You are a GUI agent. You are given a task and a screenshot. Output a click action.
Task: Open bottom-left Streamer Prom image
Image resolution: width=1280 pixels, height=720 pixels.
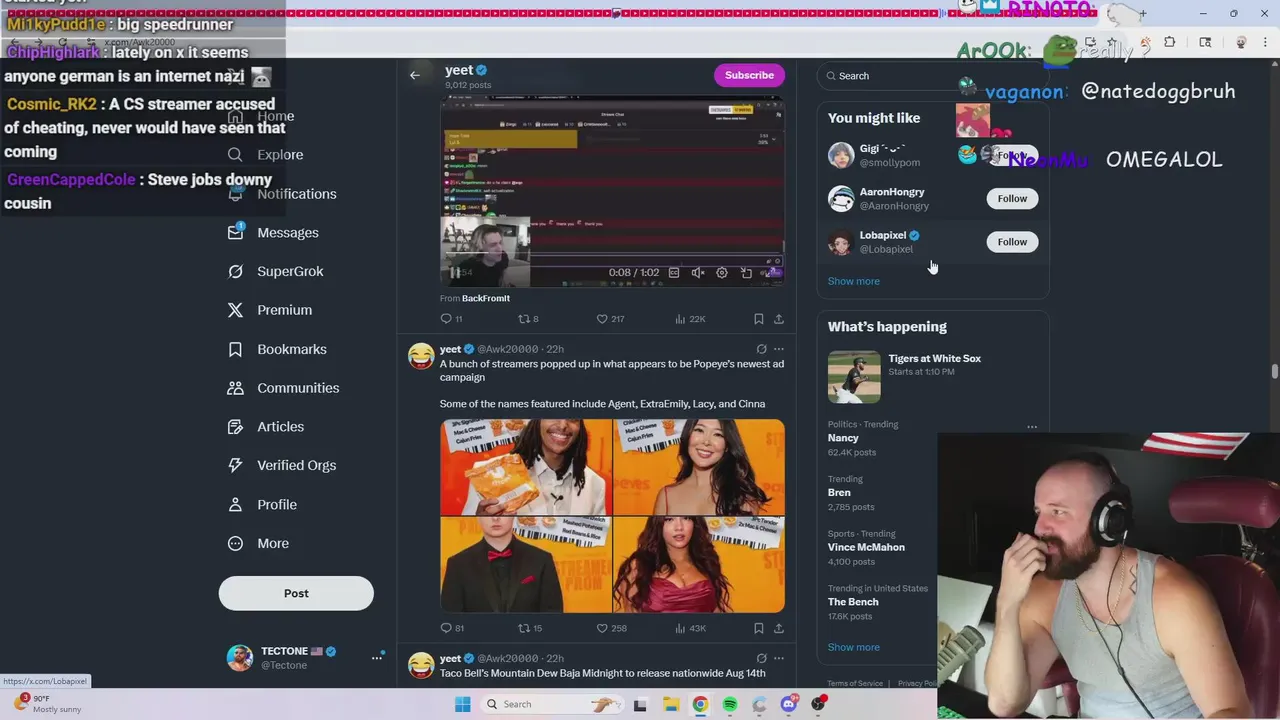click(526, 565)
